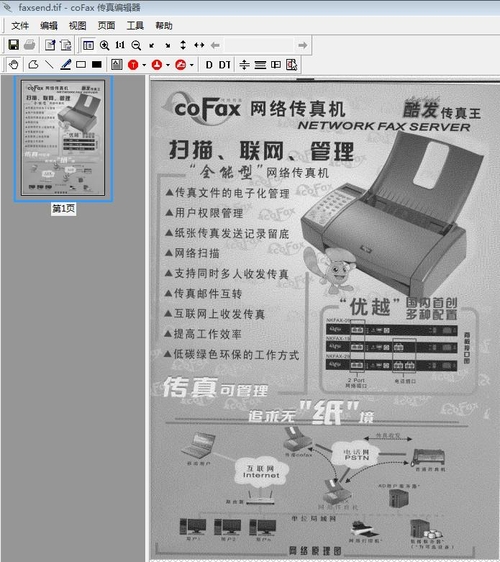The image size is (500, 562).
Task: Select the freeform shape tool
Action: click(x=33, y=65)
